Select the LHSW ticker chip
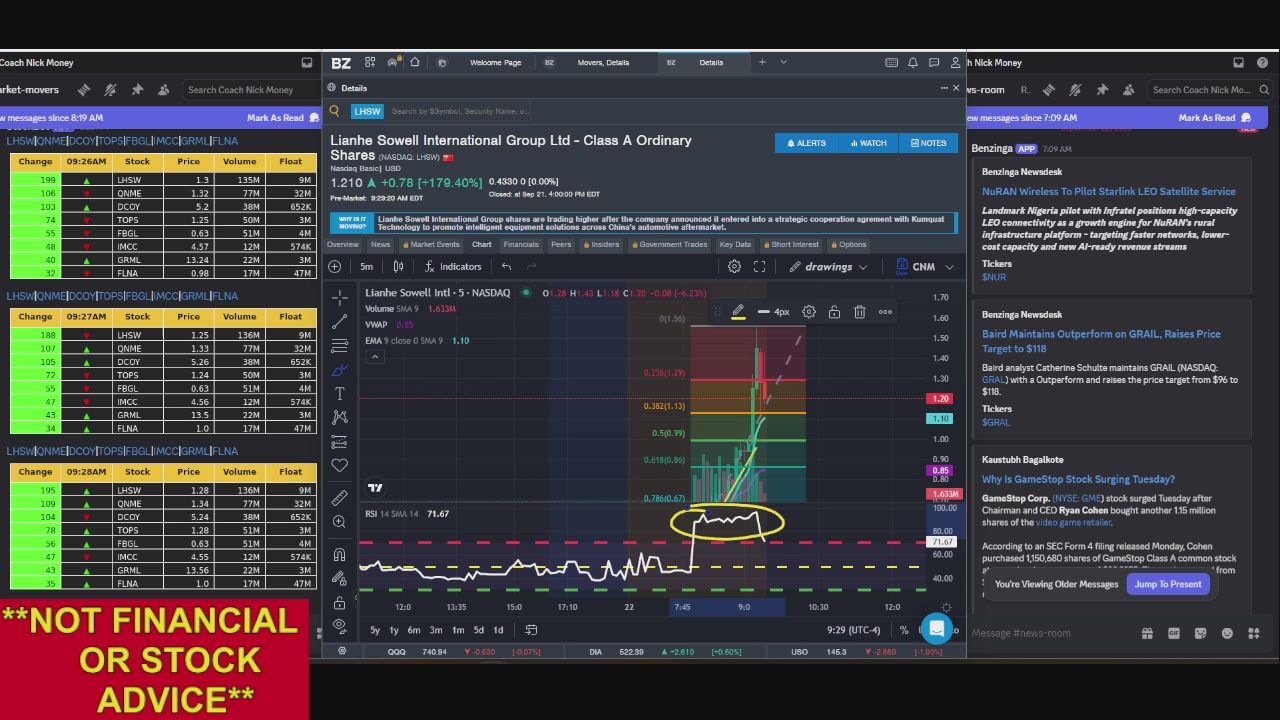1280x720 pixels. pyautogui.click(x=367, y=111)
